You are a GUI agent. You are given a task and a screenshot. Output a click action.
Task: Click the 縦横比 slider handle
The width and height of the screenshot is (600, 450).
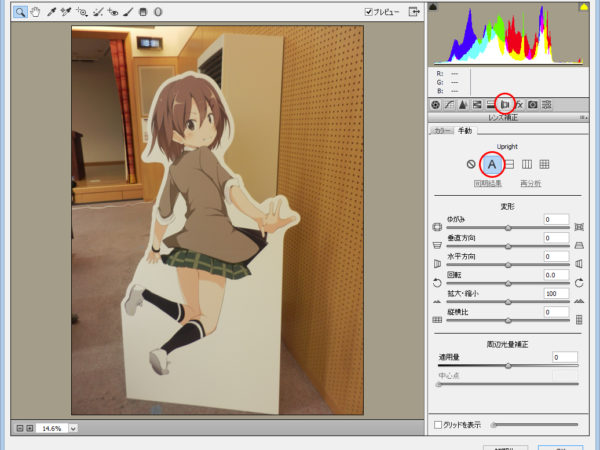click(x=508, y=321)
